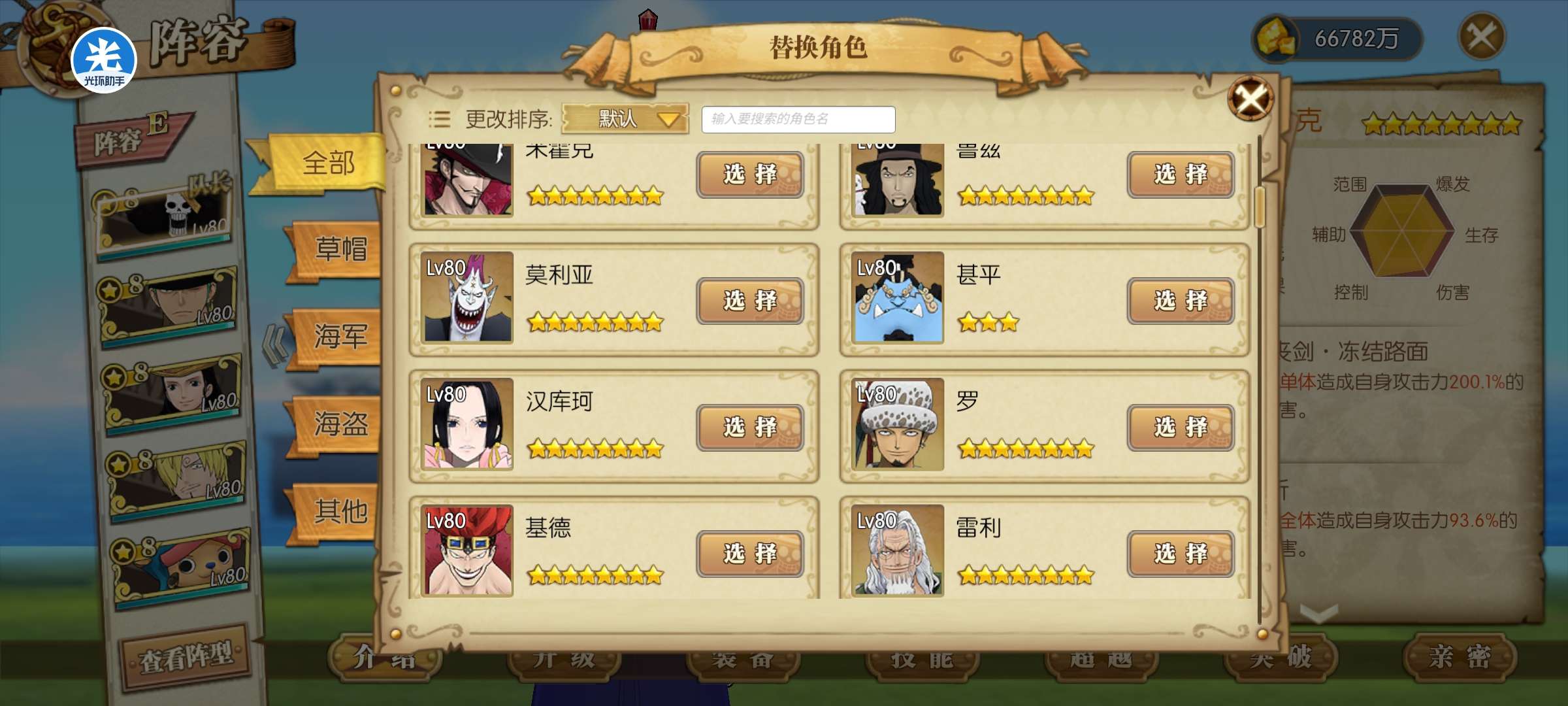This screenshot has width=1568, height=706.
Task: Click the character list vertical scrollbar
Action: click(1260, 207)
